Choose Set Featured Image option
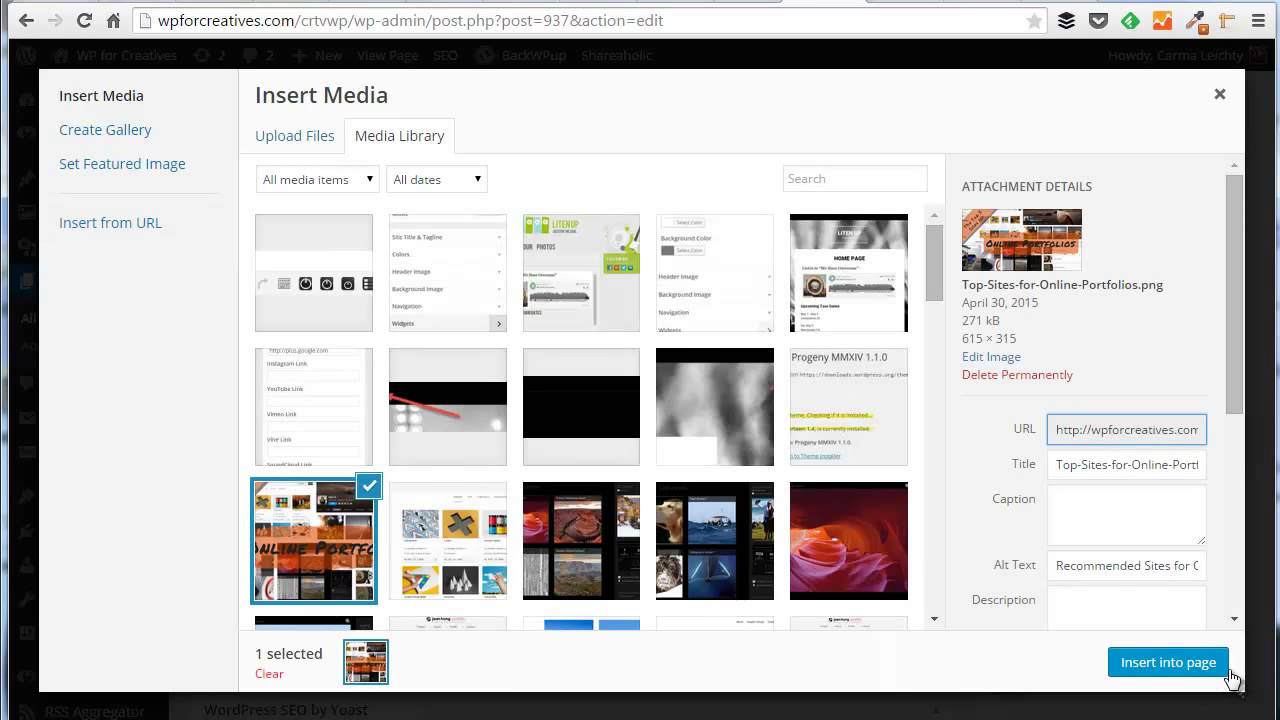1280x720 pixels. [122, 164]
